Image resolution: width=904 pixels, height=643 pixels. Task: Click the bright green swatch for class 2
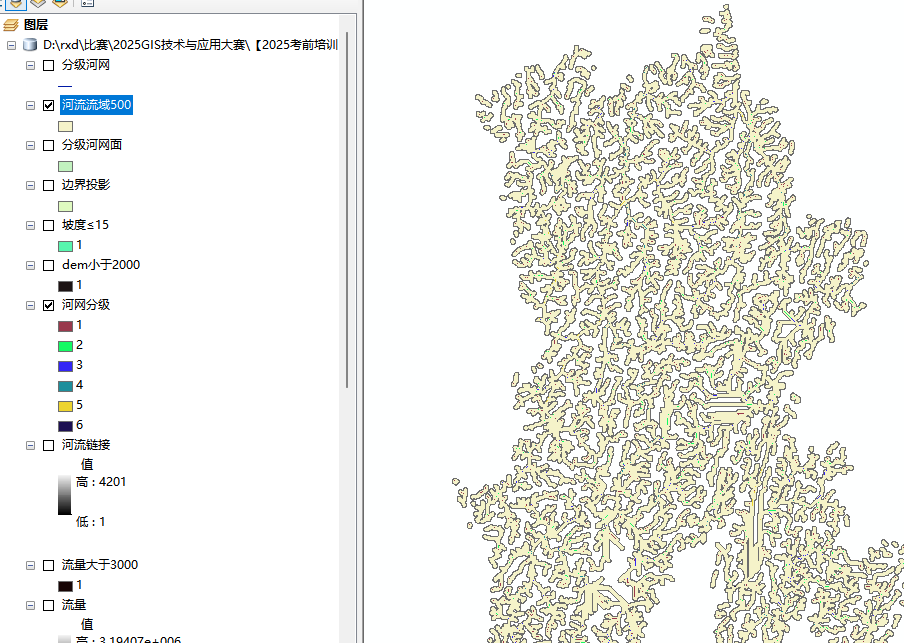65,346
